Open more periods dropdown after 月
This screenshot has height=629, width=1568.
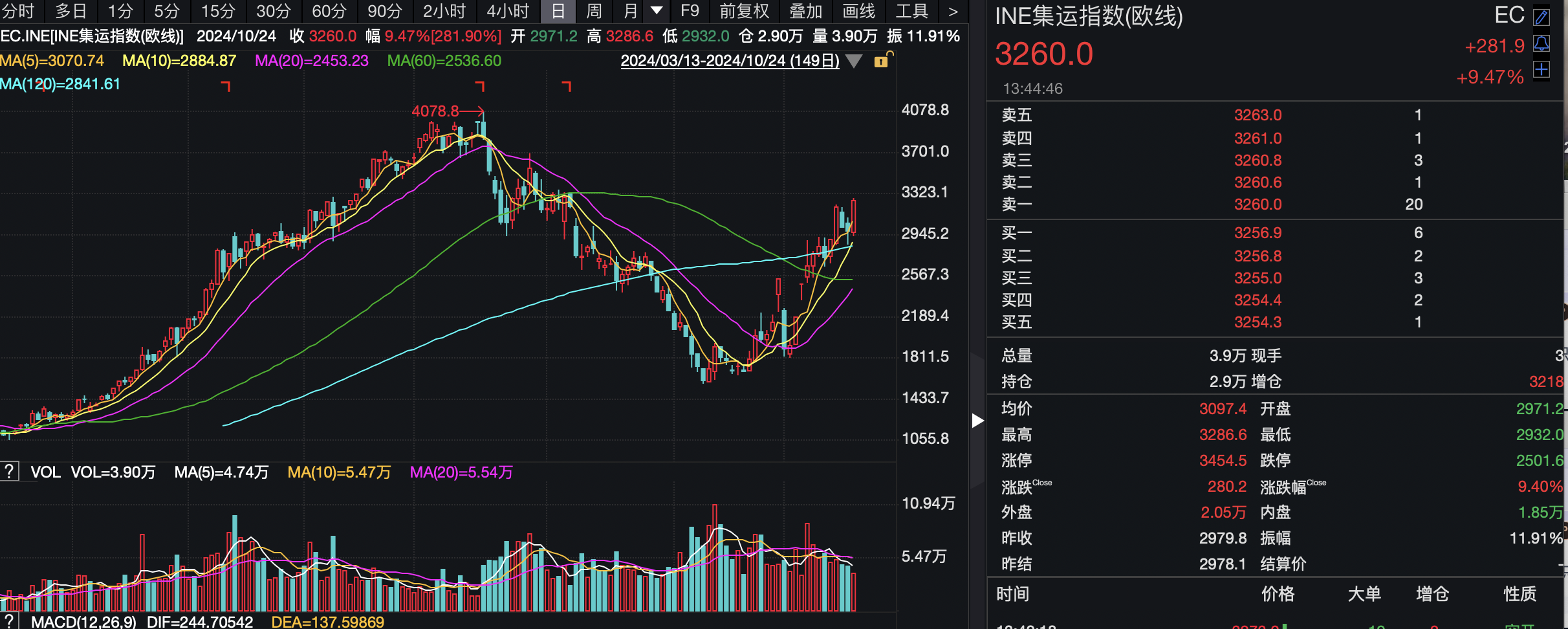656,10
